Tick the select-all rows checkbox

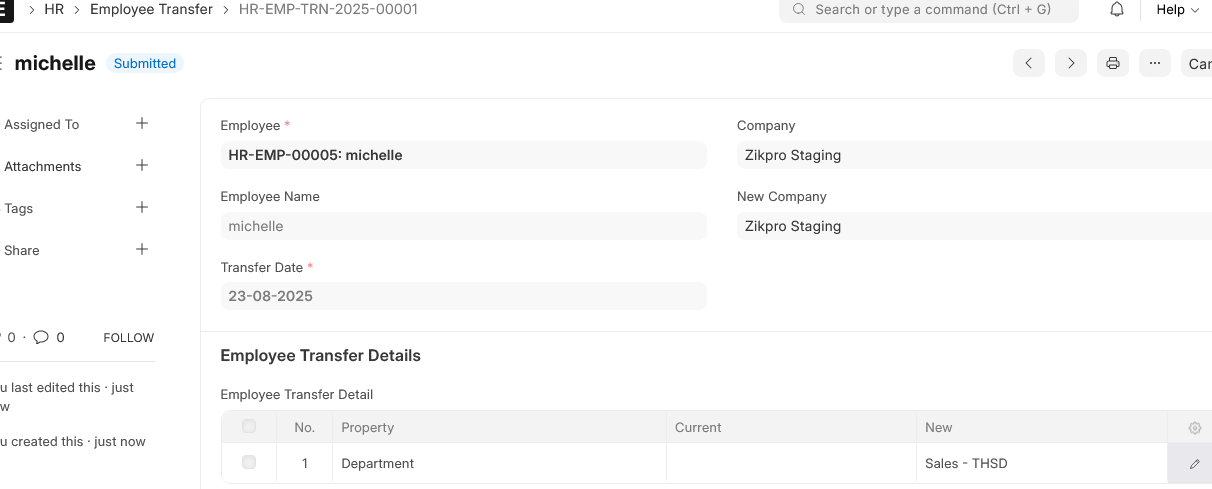[249, 427]
